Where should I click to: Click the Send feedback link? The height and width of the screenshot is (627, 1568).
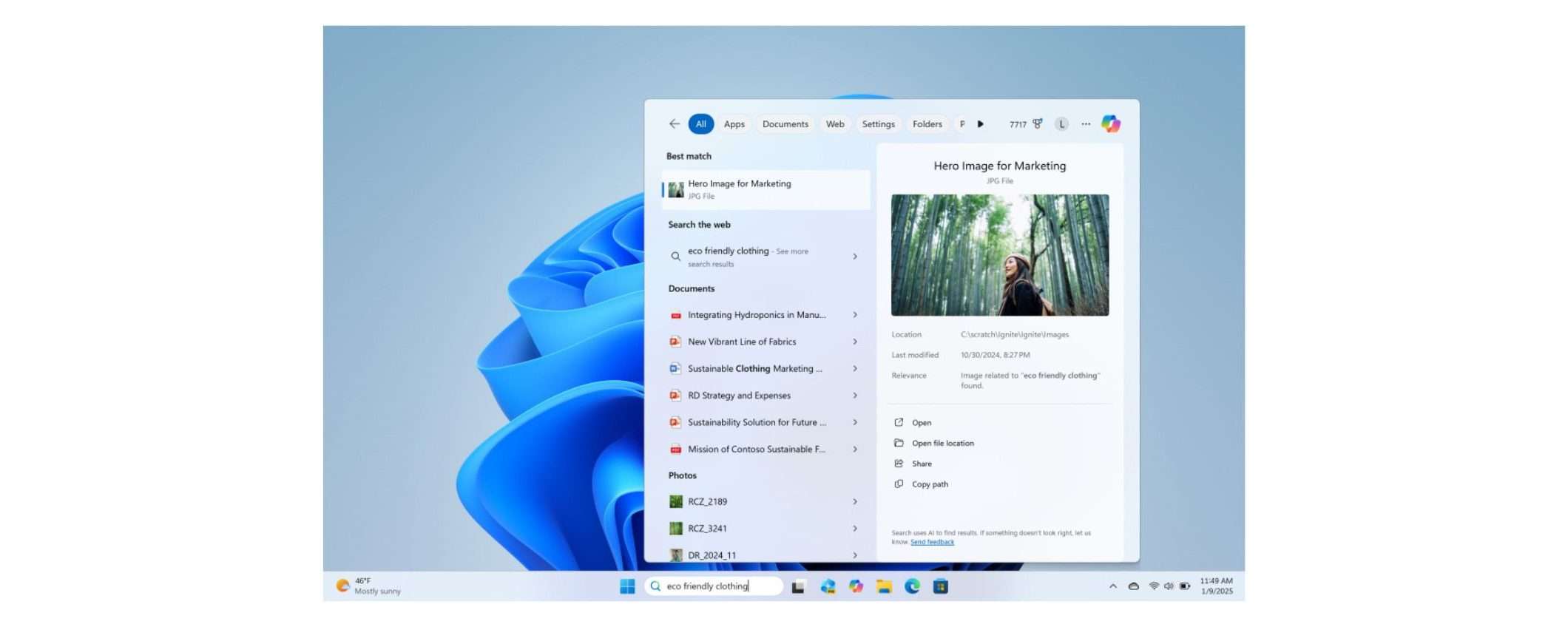coord(932,542)
